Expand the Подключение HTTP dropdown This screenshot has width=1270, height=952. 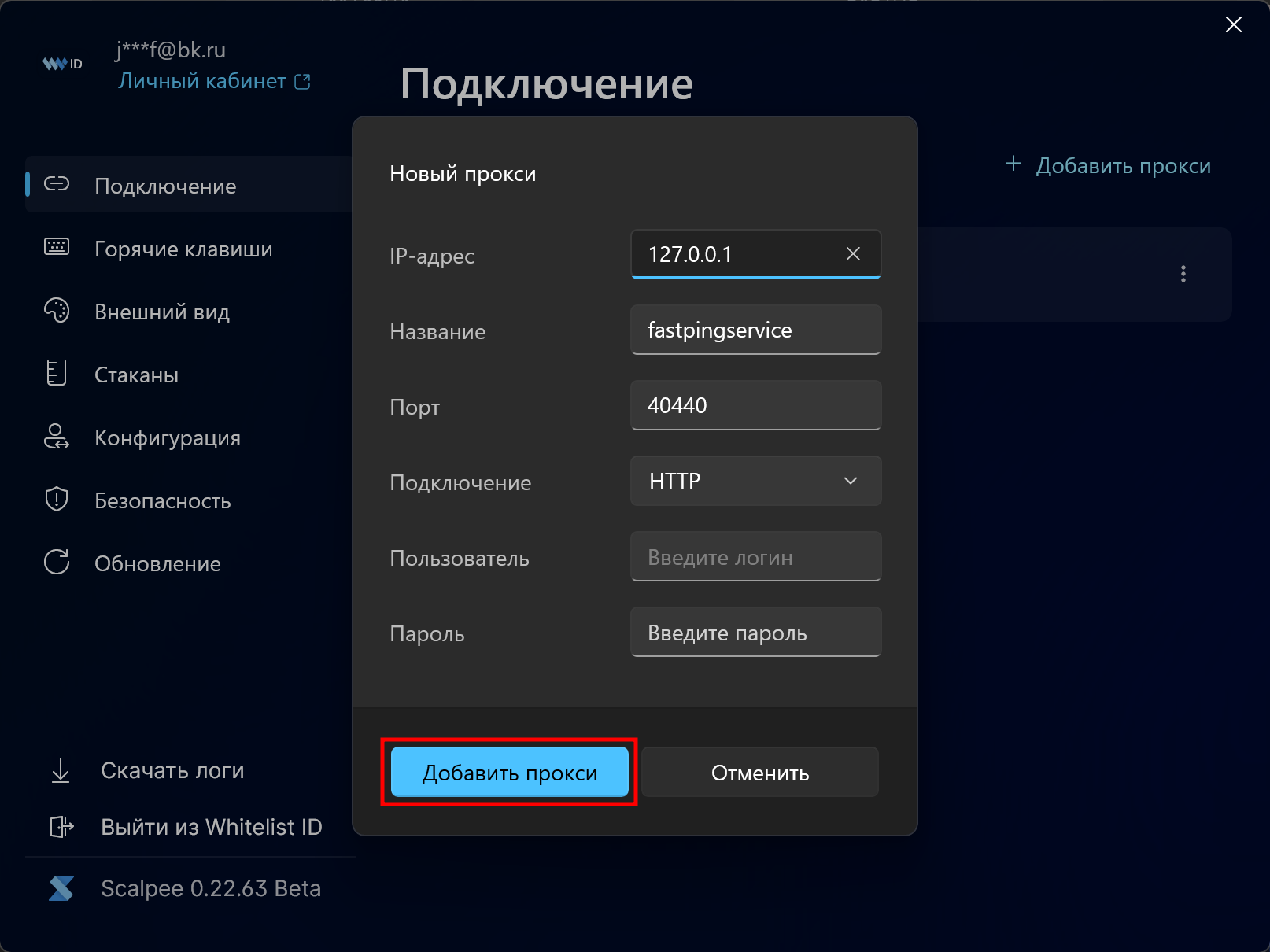(x=755, y=481)
